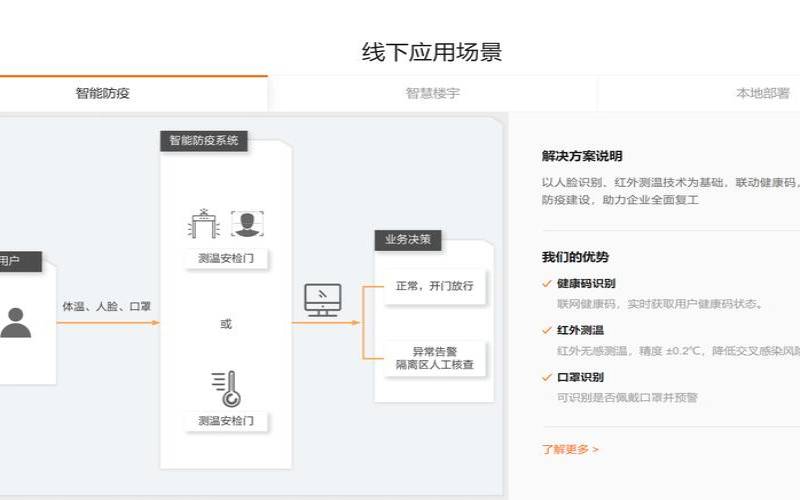Open the 智慧楼宇 tab
Image resolution: width=800 pixels, height=500 pixels.
coord(432,93)
